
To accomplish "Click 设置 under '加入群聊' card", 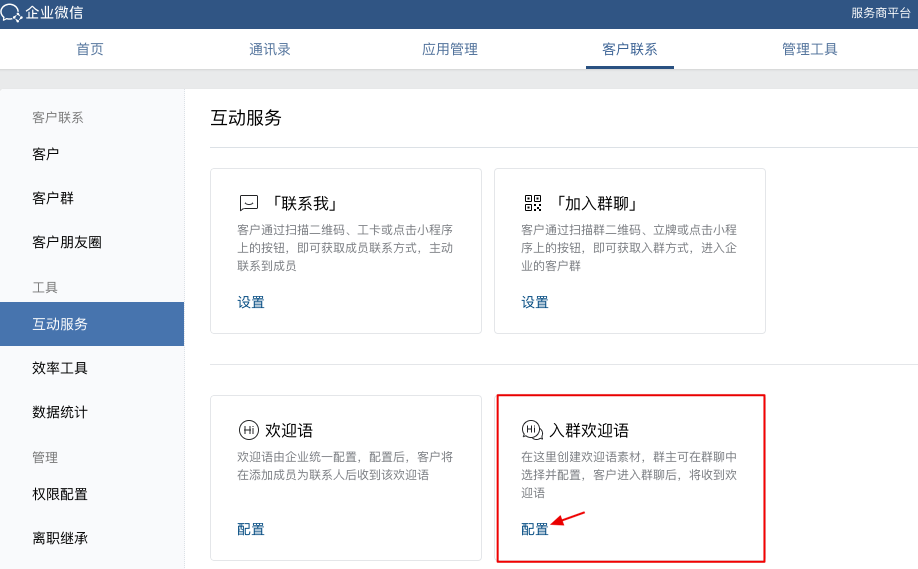I will coord(535,302).
